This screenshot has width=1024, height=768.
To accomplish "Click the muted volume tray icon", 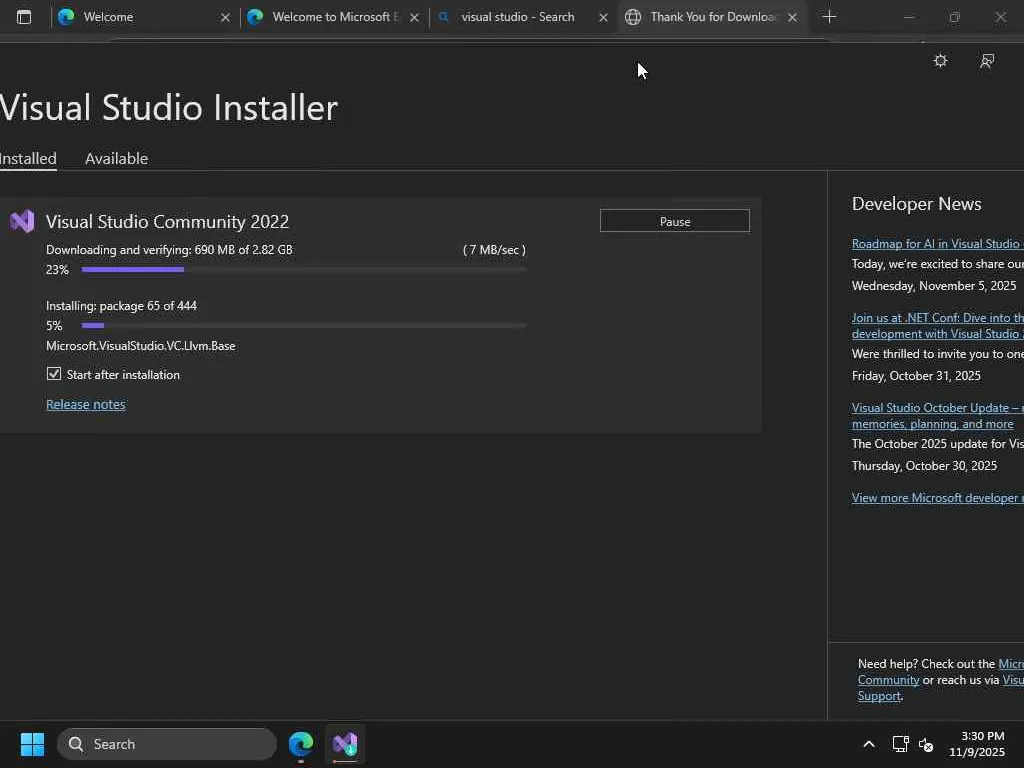I will pos(926,744).
